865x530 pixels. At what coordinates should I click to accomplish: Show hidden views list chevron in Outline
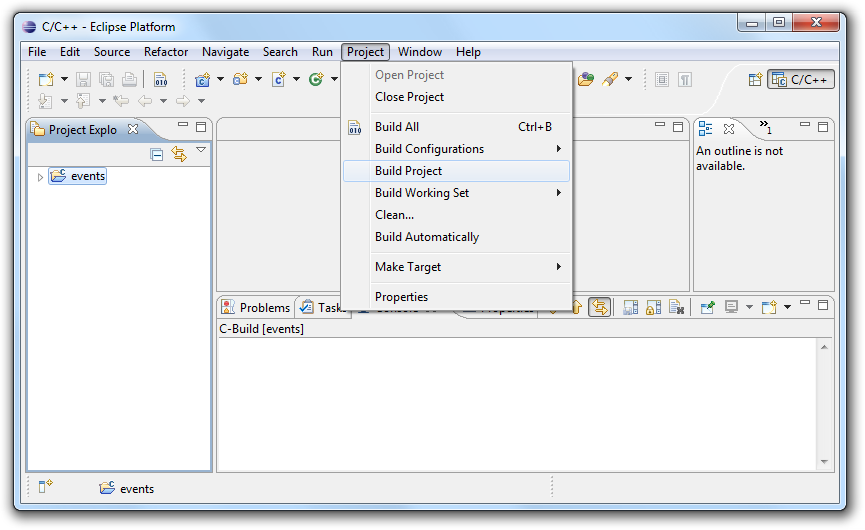(x=766, y=126)
